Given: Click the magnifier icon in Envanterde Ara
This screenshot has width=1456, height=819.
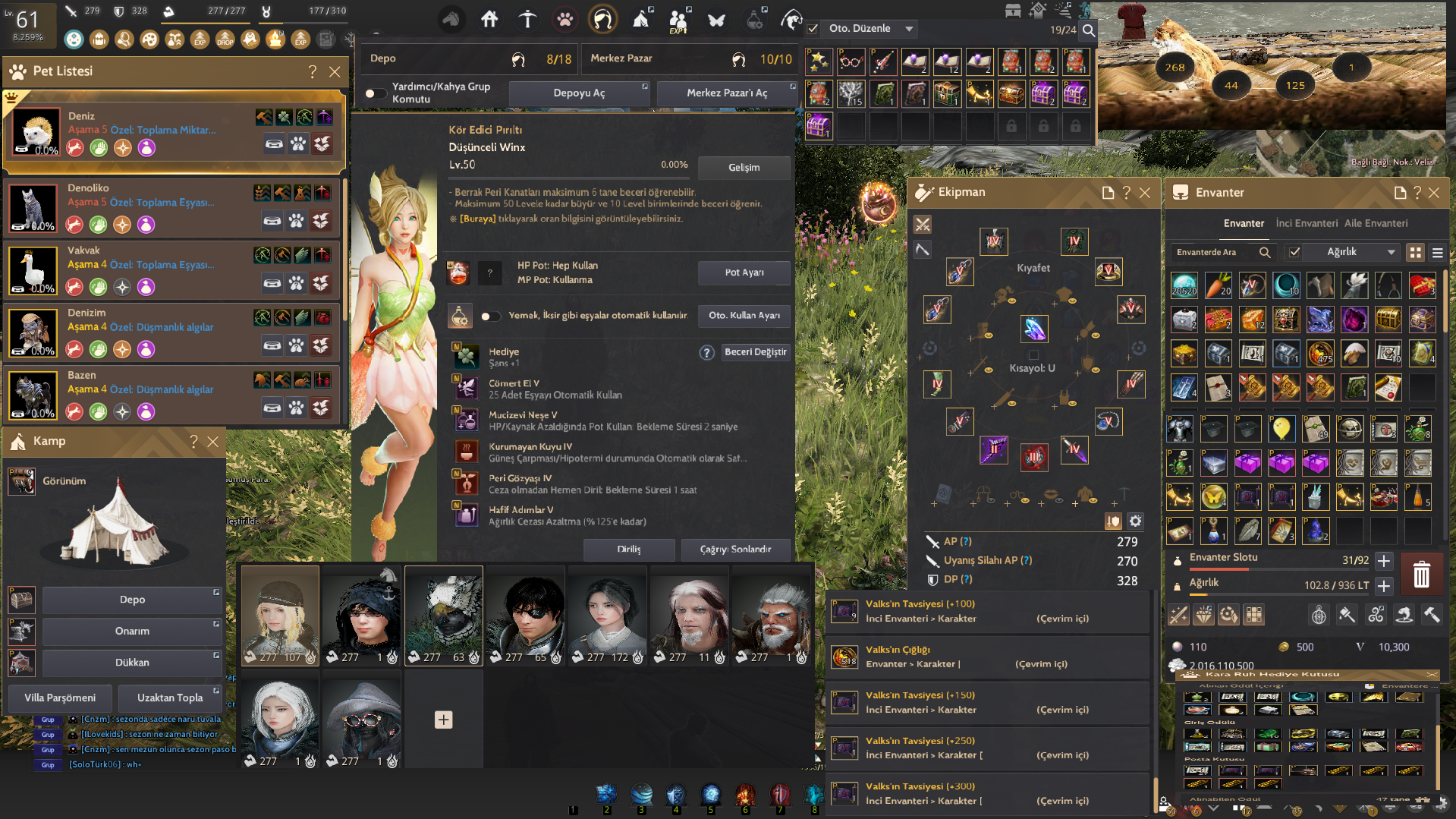Looking at the screenshot, I should pyautogui.click(x=1264, y=252).
